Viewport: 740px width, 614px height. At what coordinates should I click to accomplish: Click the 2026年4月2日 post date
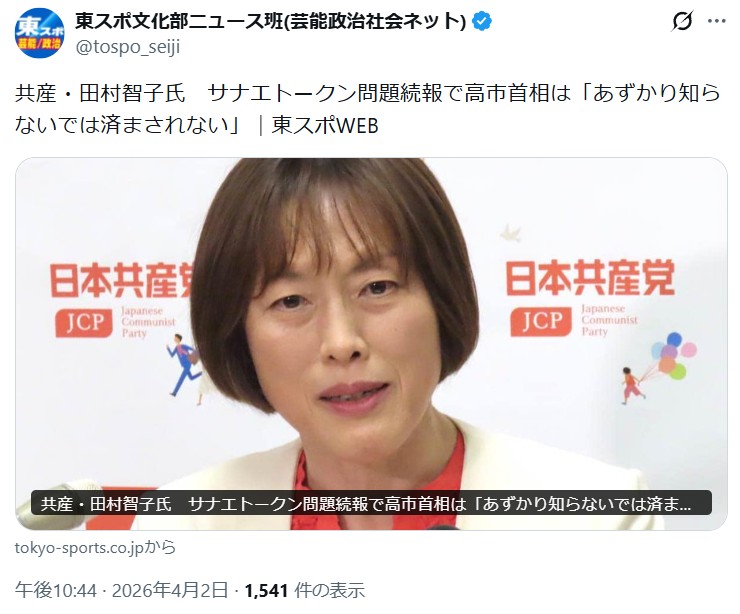[170, 590]
